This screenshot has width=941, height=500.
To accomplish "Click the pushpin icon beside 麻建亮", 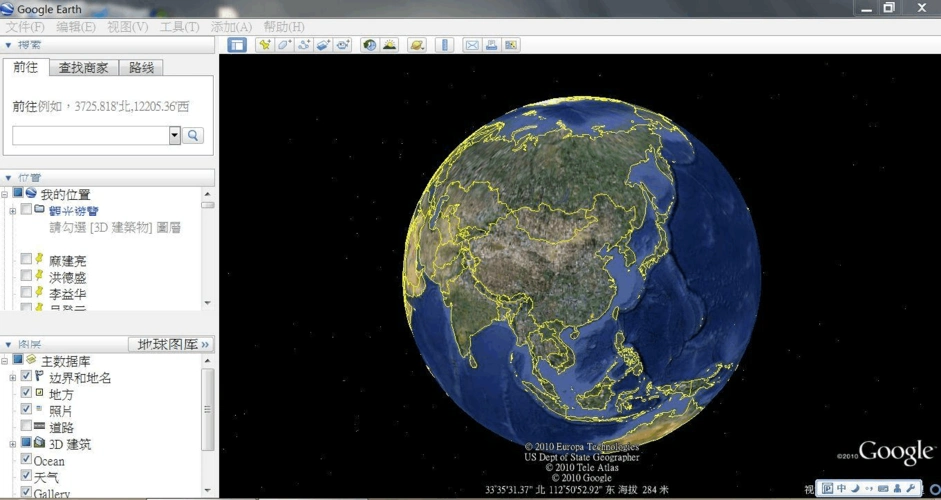I will pos(39,259).
